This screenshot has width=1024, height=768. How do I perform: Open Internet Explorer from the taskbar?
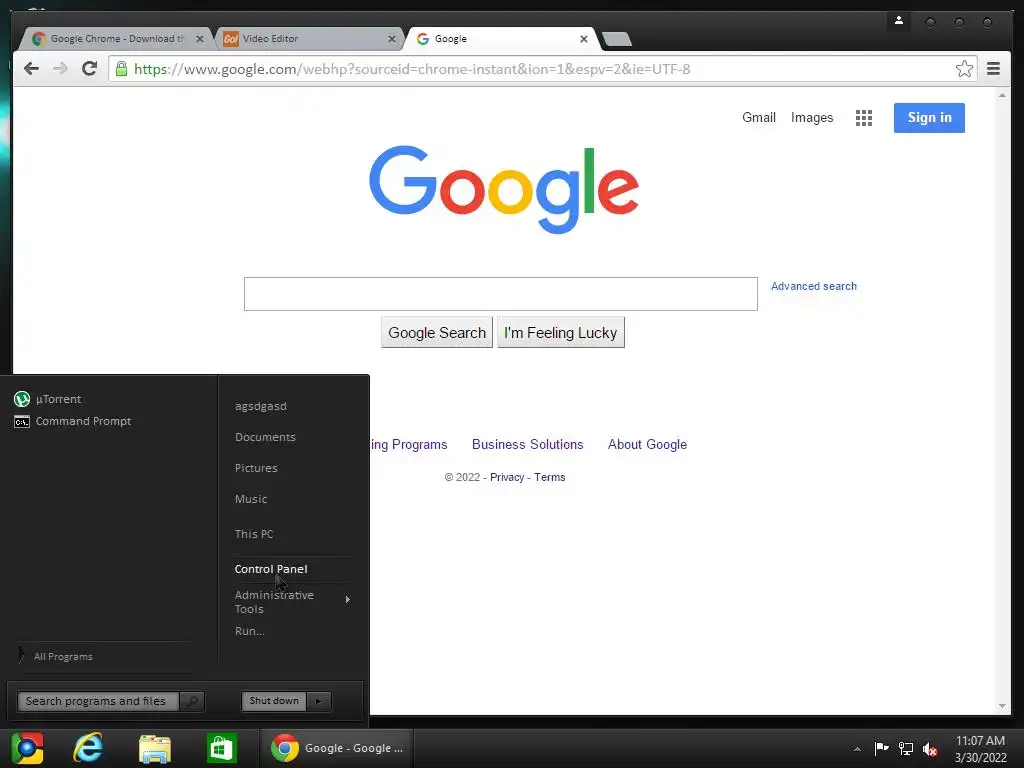[88, 748]
